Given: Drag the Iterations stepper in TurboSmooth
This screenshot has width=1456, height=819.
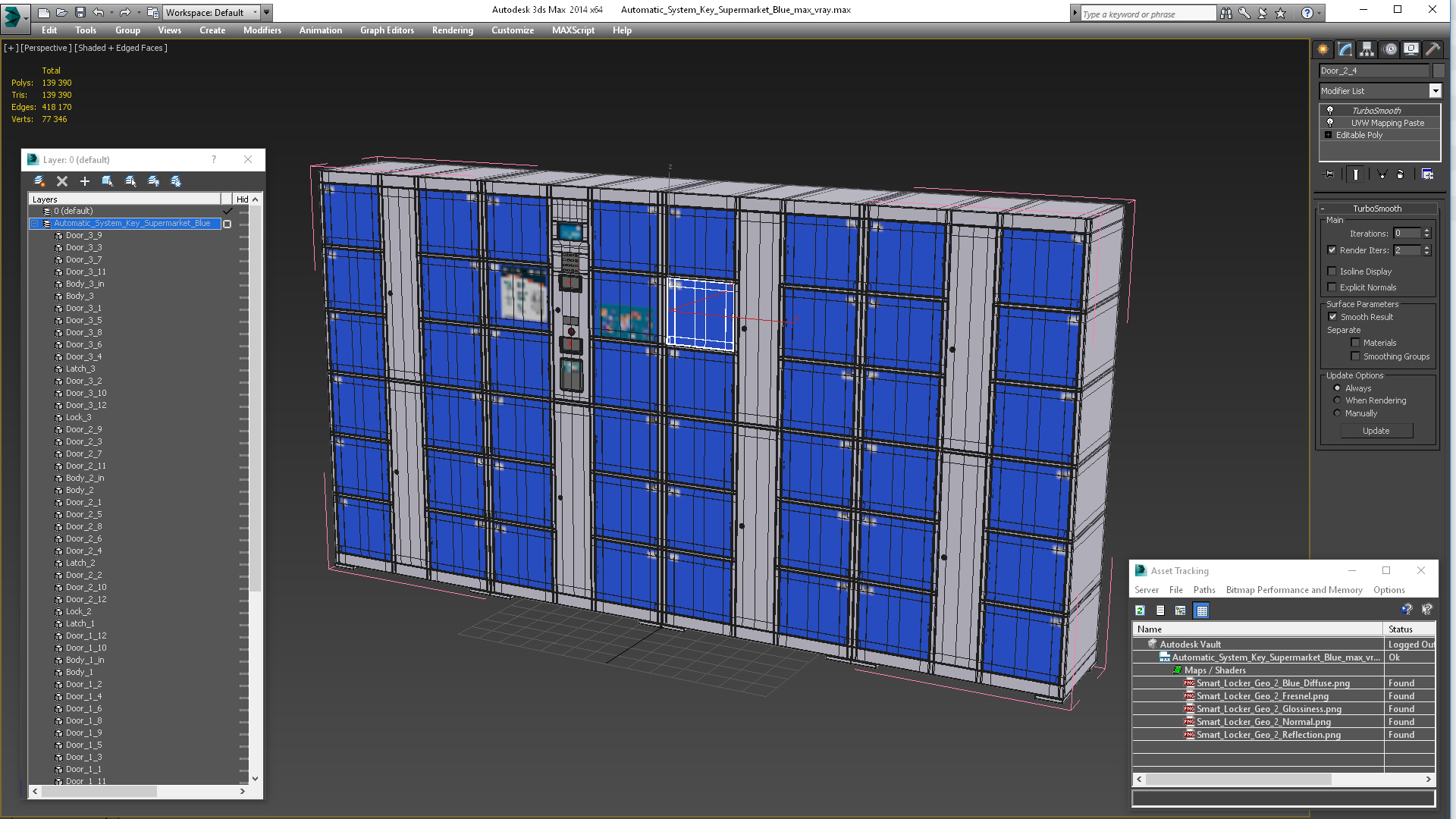Looking at the screenshot, I should (x=1433, y=233).
